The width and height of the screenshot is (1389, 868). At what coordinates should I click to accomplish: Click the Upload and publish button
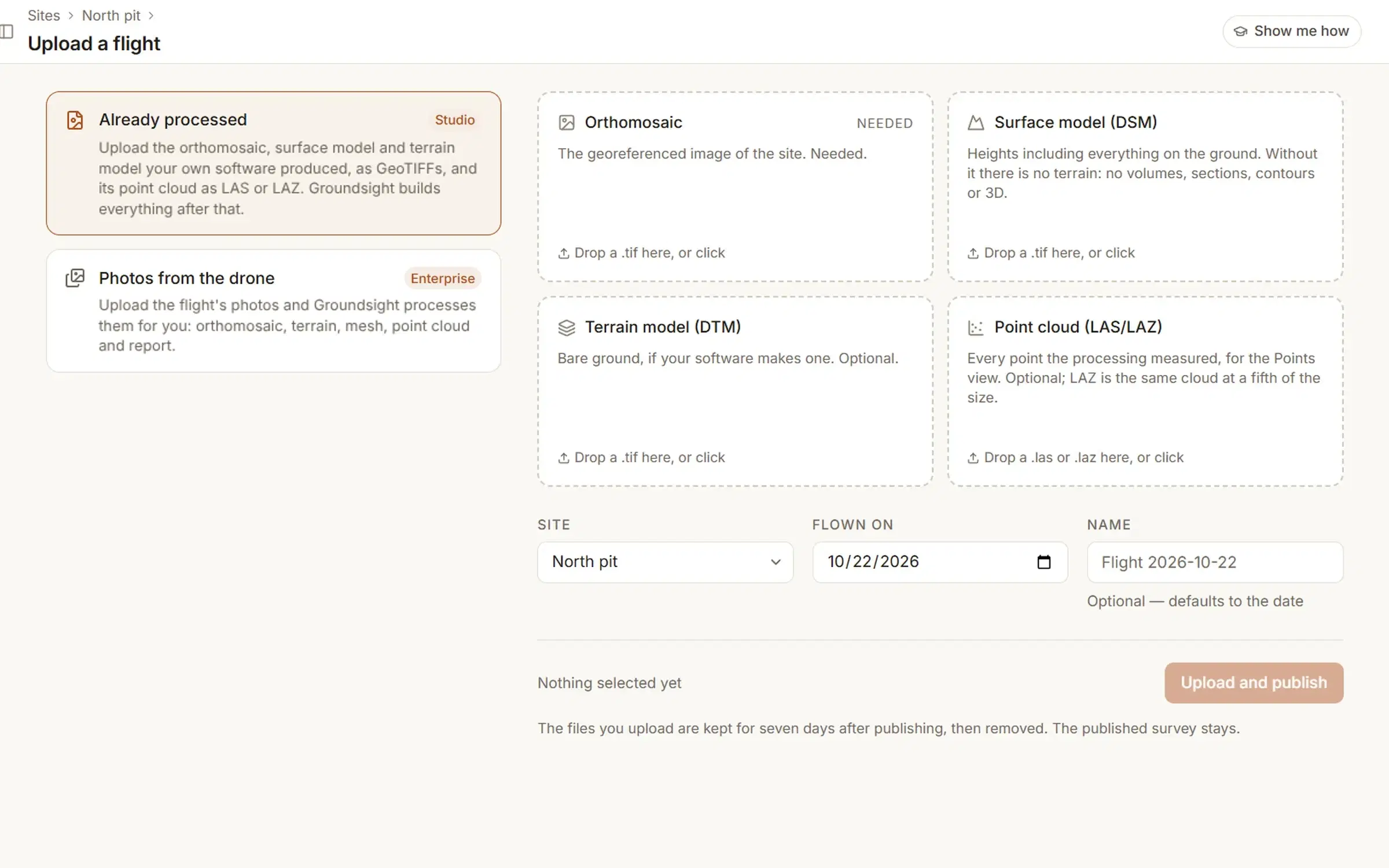[x=1254, y=683]
